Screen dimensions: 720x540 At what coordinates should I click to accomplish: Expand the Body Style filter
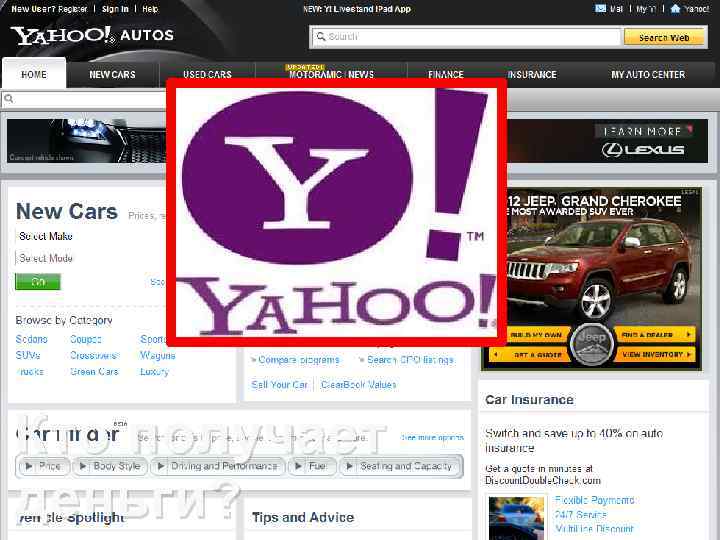click(x=110, y=467)
